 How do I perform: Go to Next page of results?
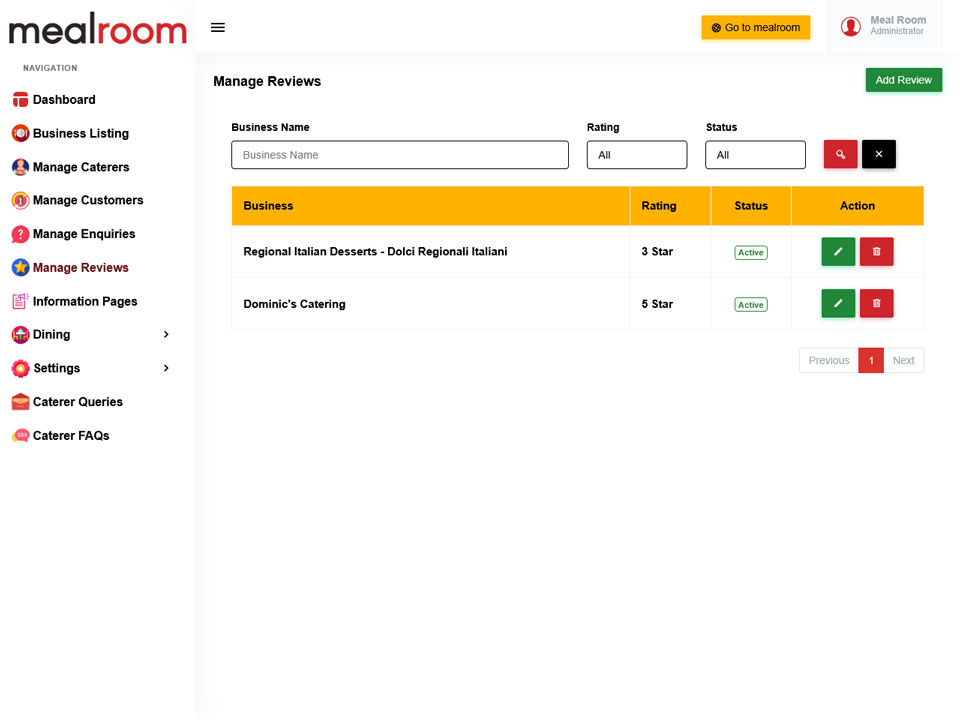(903, 361)
